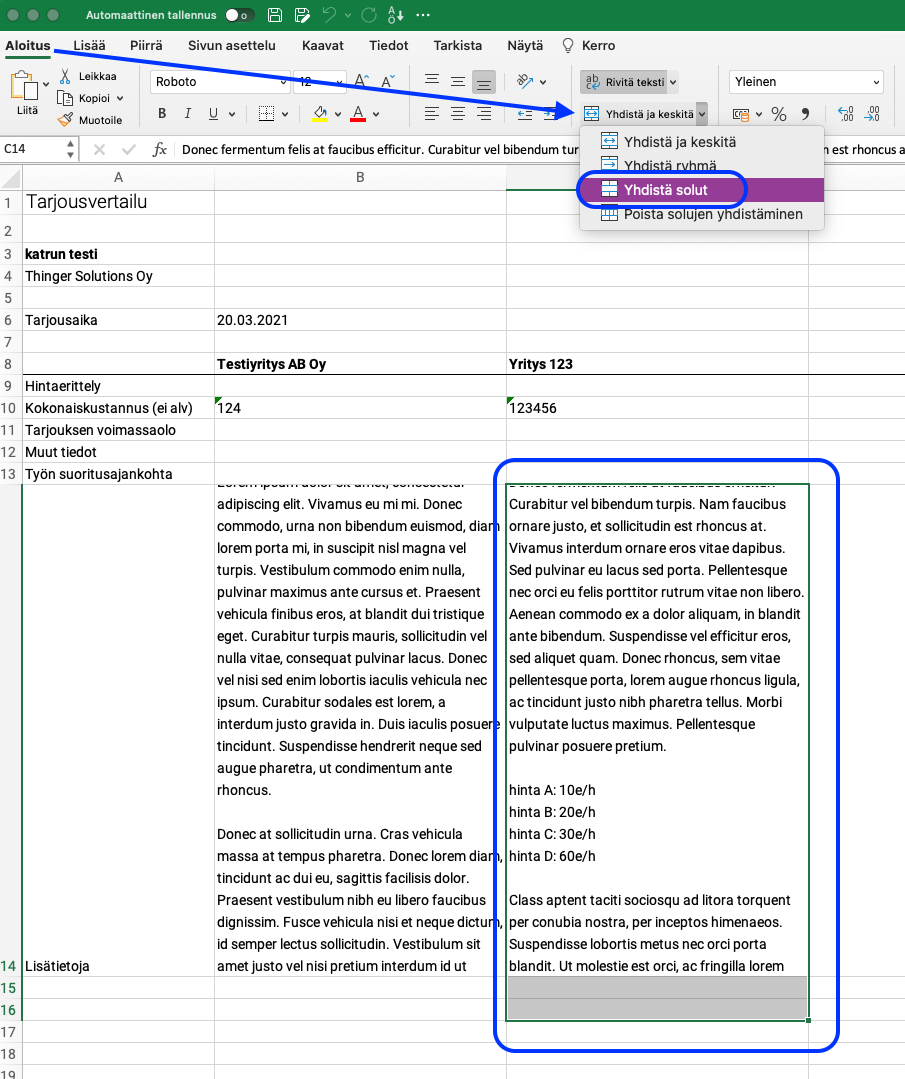Expand font color dropdown arrow
This screenshot has width=905, height=1079.
coord(376,114)
